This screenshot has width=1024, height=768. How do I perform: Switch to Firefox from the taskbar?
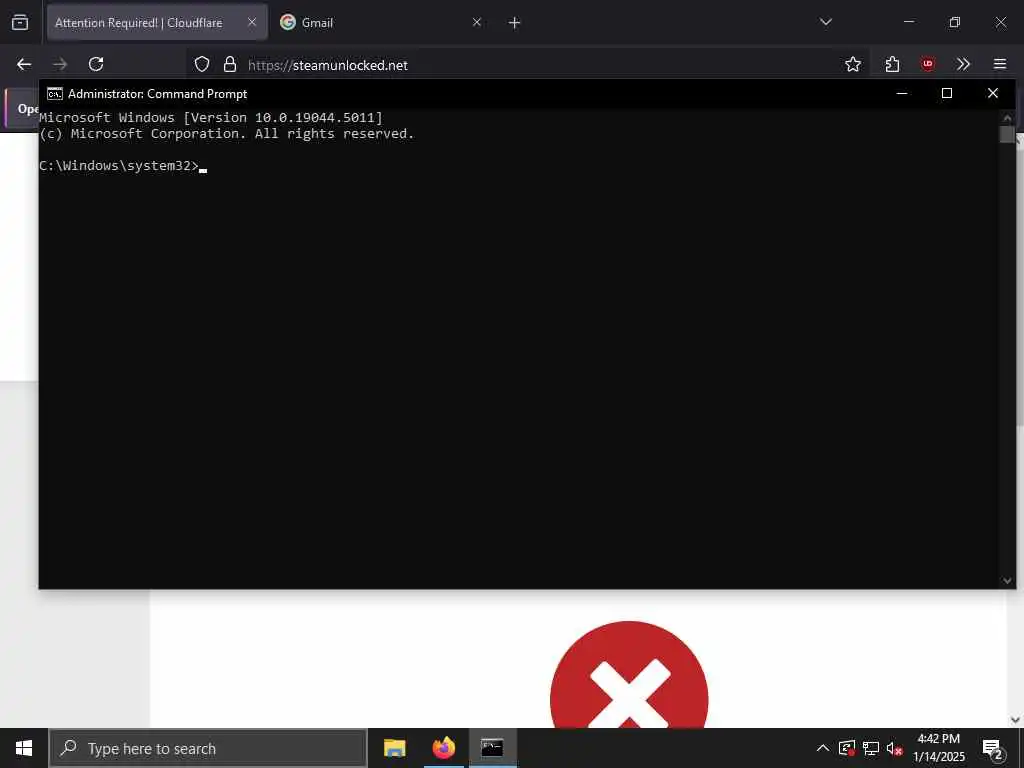click(x=443, y=748)
